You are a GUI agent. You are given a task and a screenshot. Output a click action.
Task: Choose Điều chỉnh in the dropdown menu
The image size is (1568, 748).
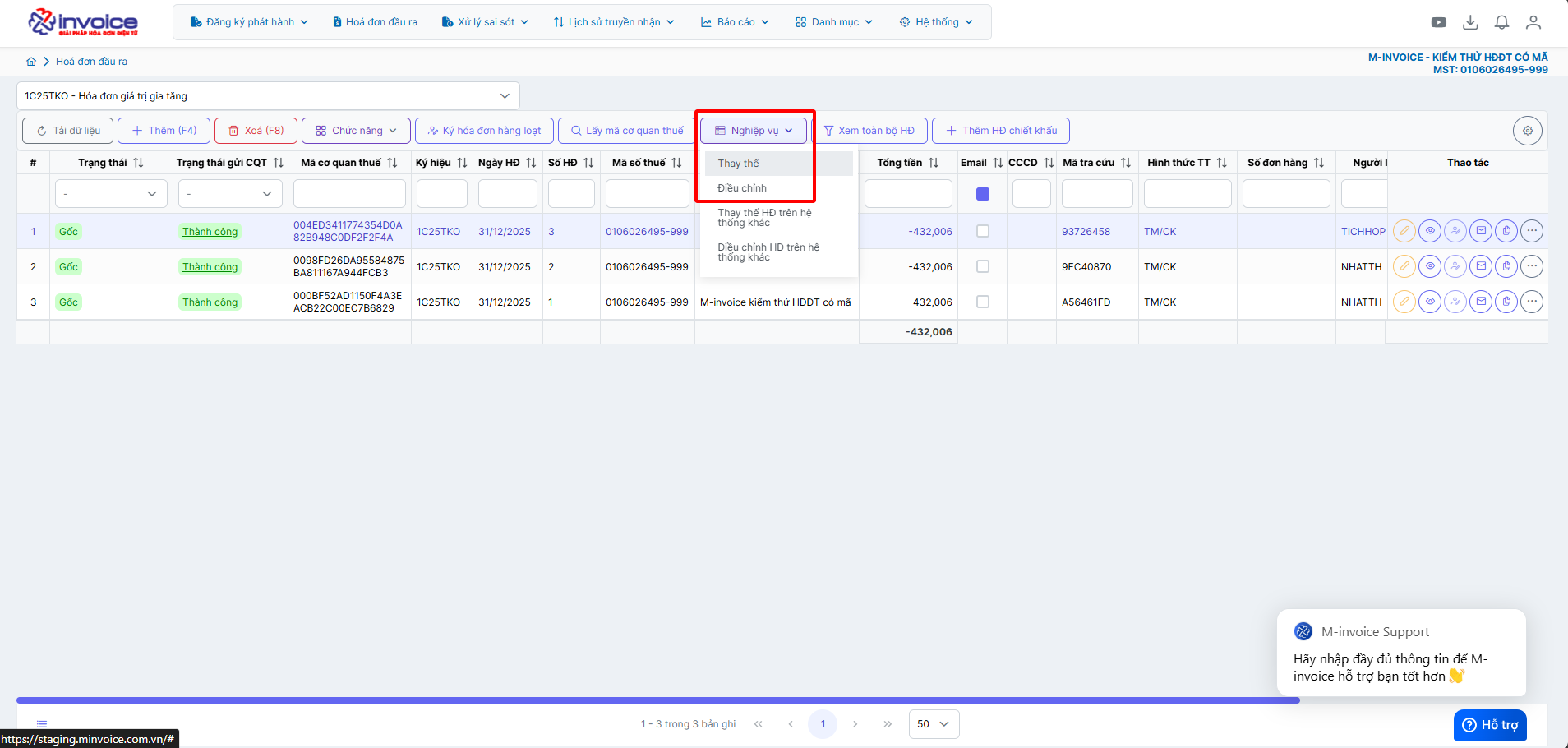click(x=741, y=188)
